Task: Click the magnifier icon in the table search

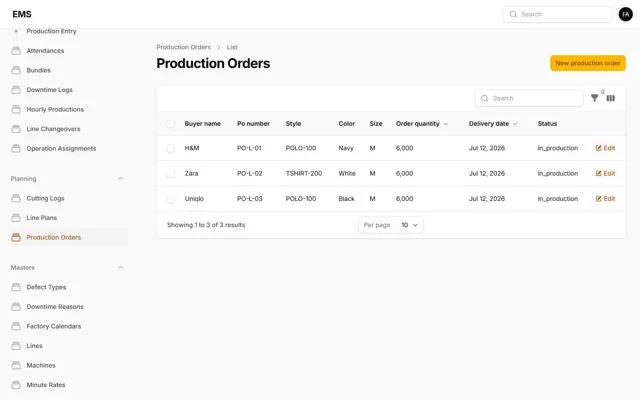Action: point(484,98)
